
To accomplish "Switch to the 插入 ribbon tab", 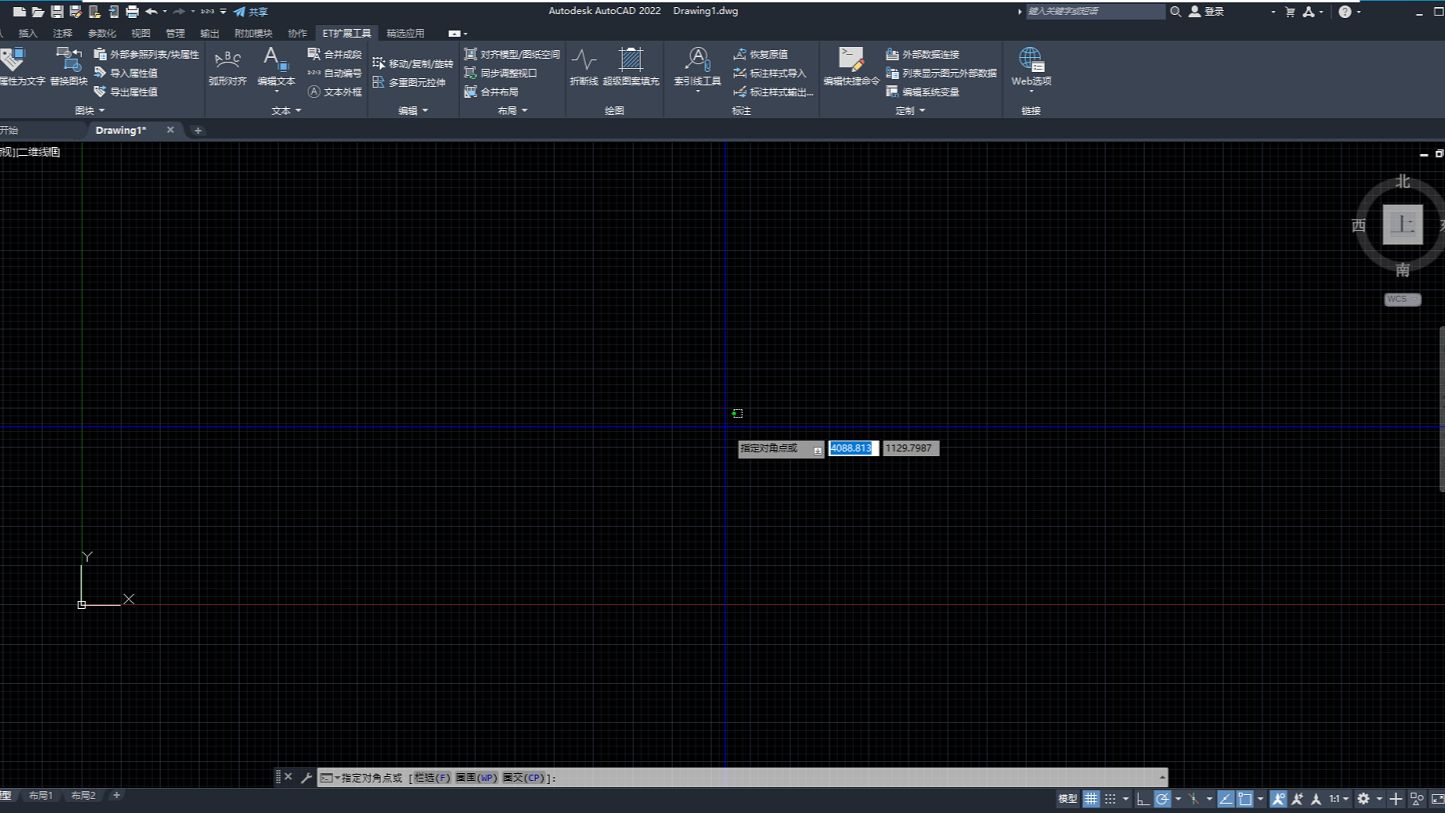I will (28, 33).
